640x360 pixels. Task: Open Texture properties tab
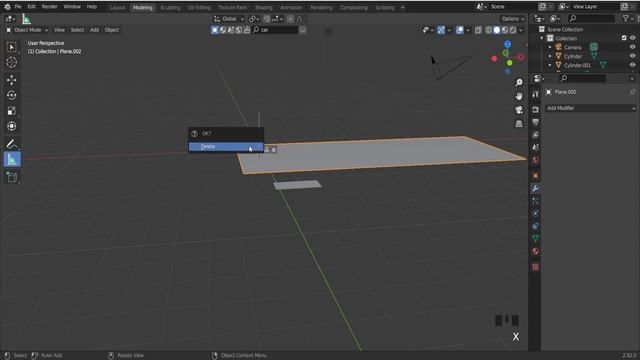536,267
